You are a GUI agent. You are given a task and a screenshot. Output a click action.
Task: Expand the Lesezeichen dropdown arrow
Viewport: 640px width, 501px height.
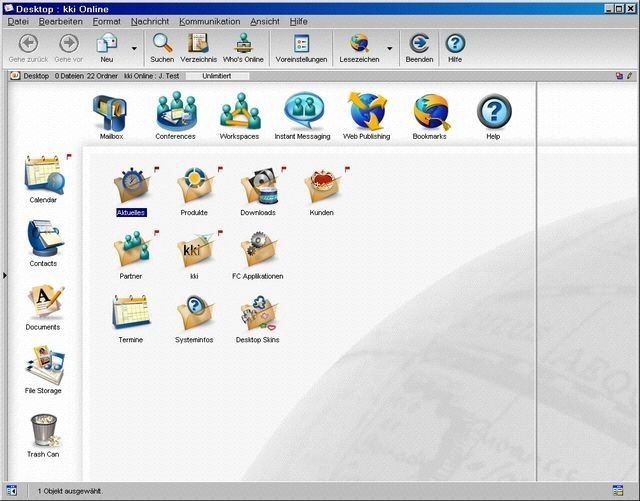point(390,49)
